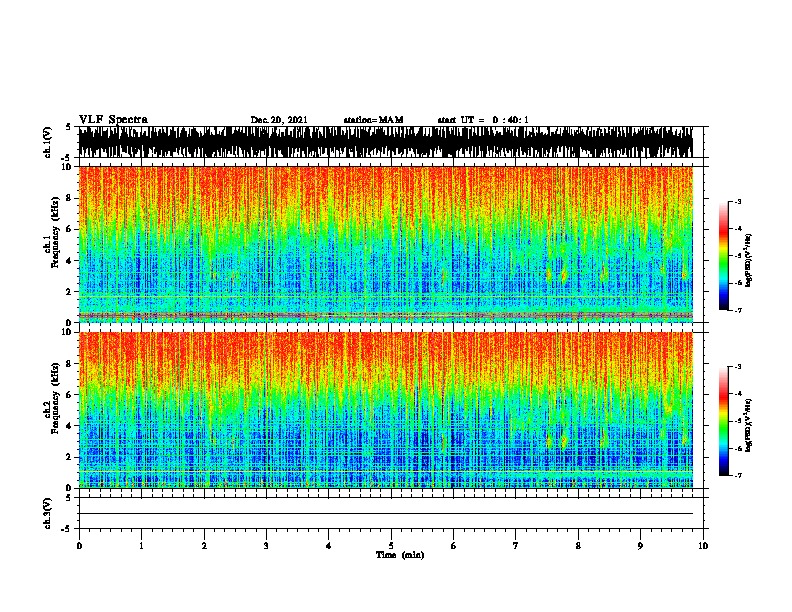
Task: Click the "ch.3(V)" axis label
Action: (x=48, y=514)
